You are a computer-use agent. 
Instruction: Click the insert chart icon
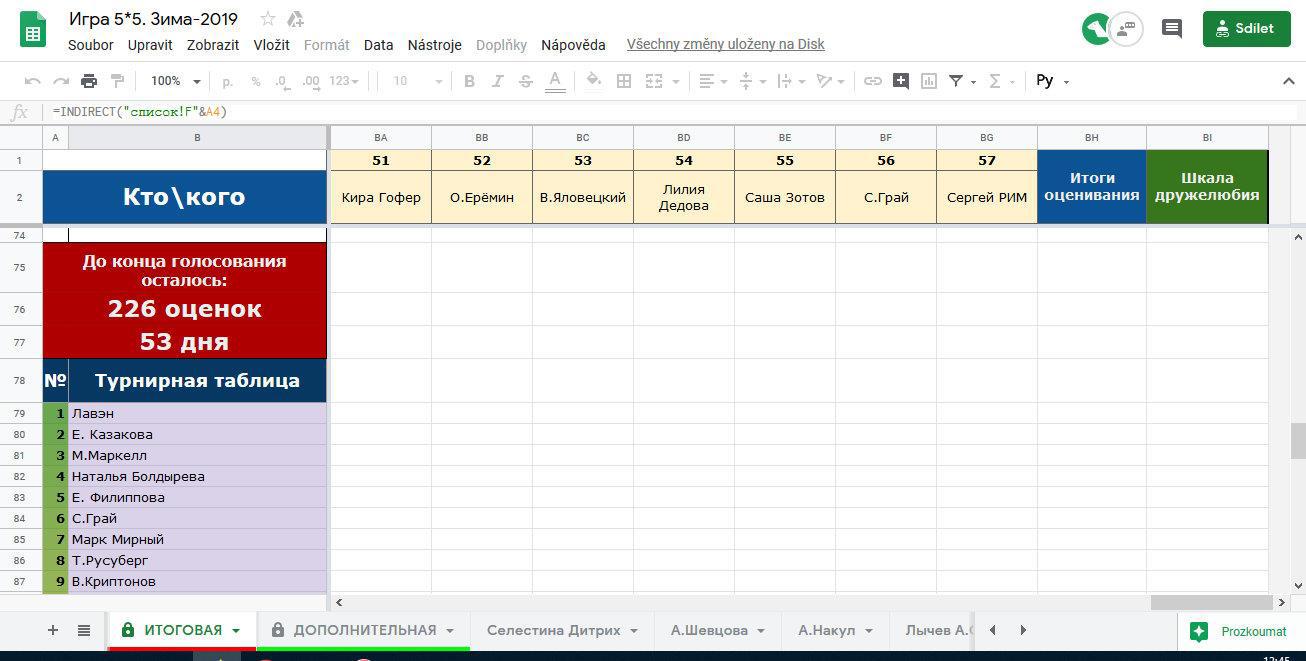[928, 81]
